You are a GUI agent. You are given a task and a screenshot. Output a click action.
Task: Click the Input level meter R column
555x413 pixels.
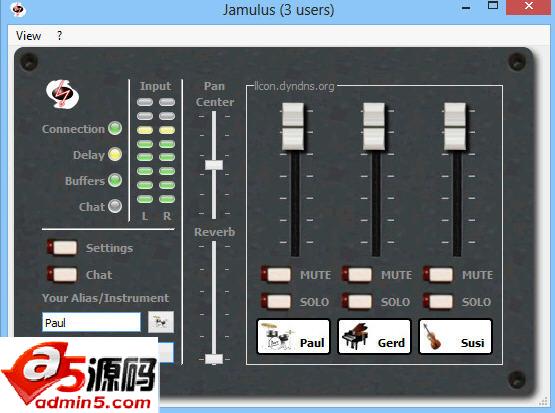167,150
